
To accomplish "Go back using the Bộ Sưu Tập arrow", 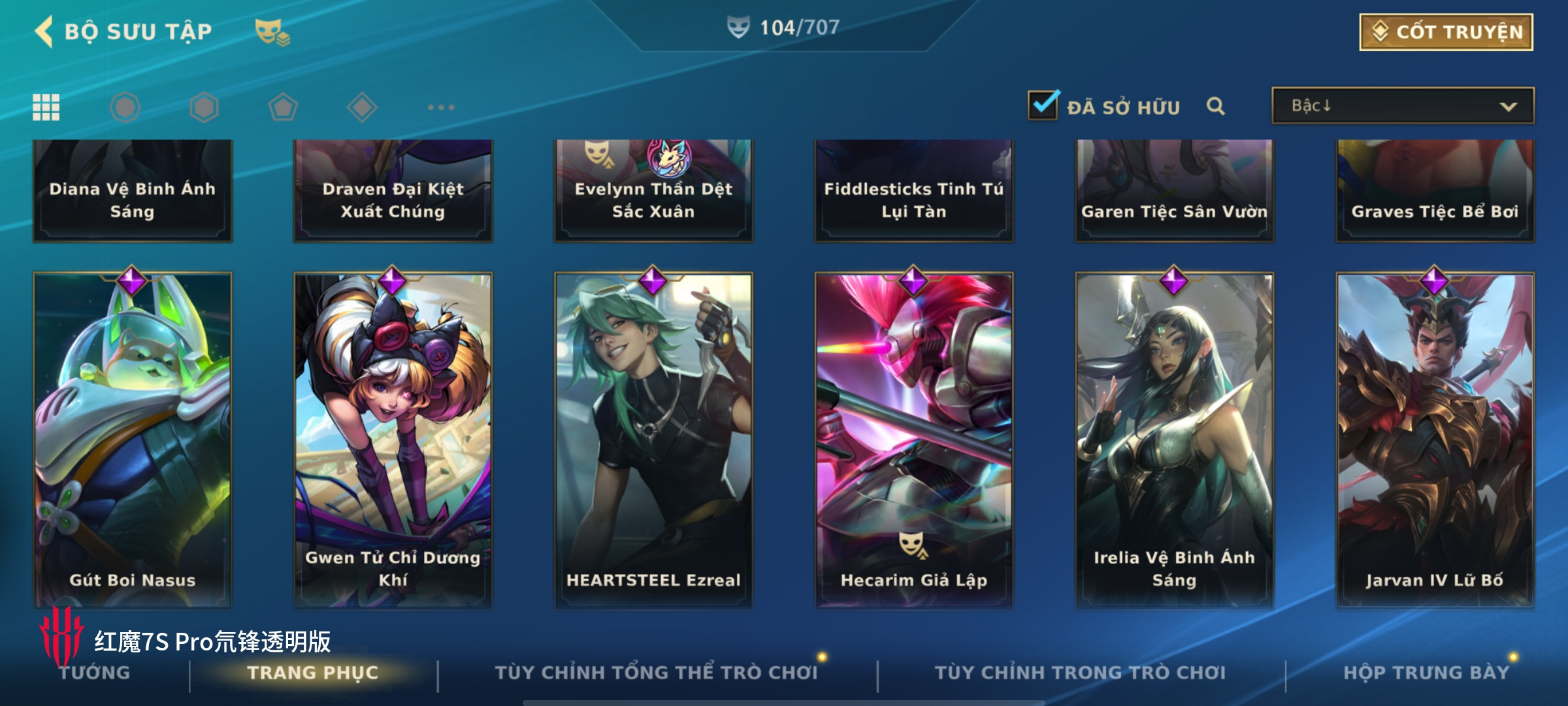I will pyautogui.click(x=44, y=31).
